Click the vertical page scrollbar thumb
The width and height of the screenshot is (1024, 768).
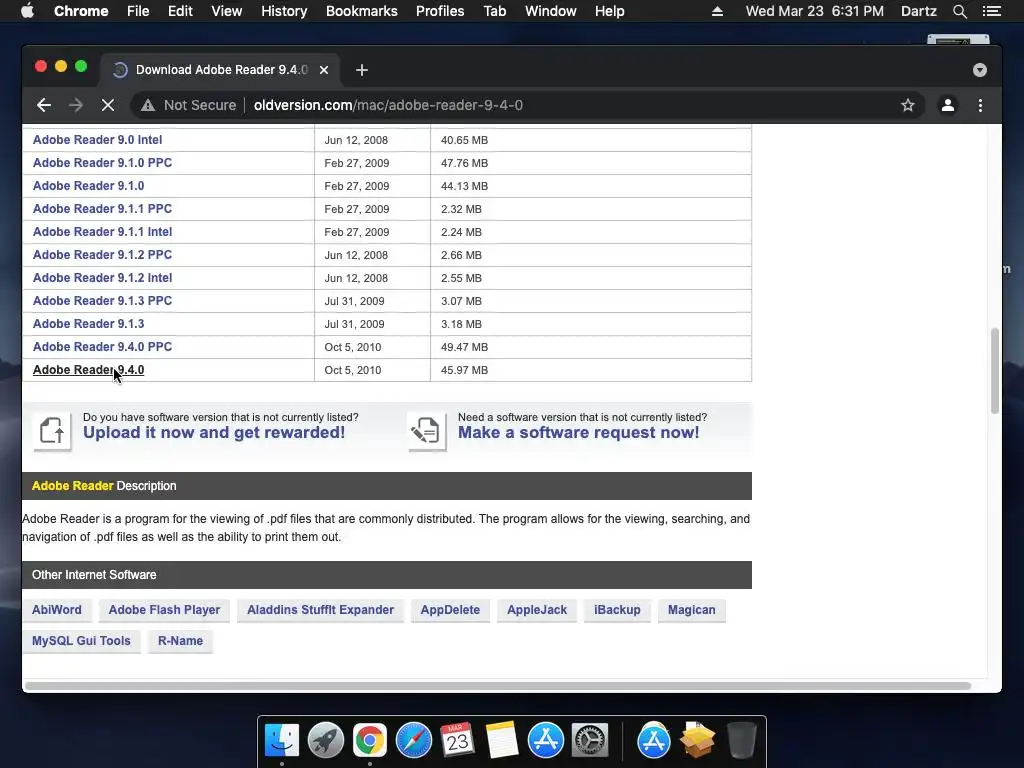point(995,370)
